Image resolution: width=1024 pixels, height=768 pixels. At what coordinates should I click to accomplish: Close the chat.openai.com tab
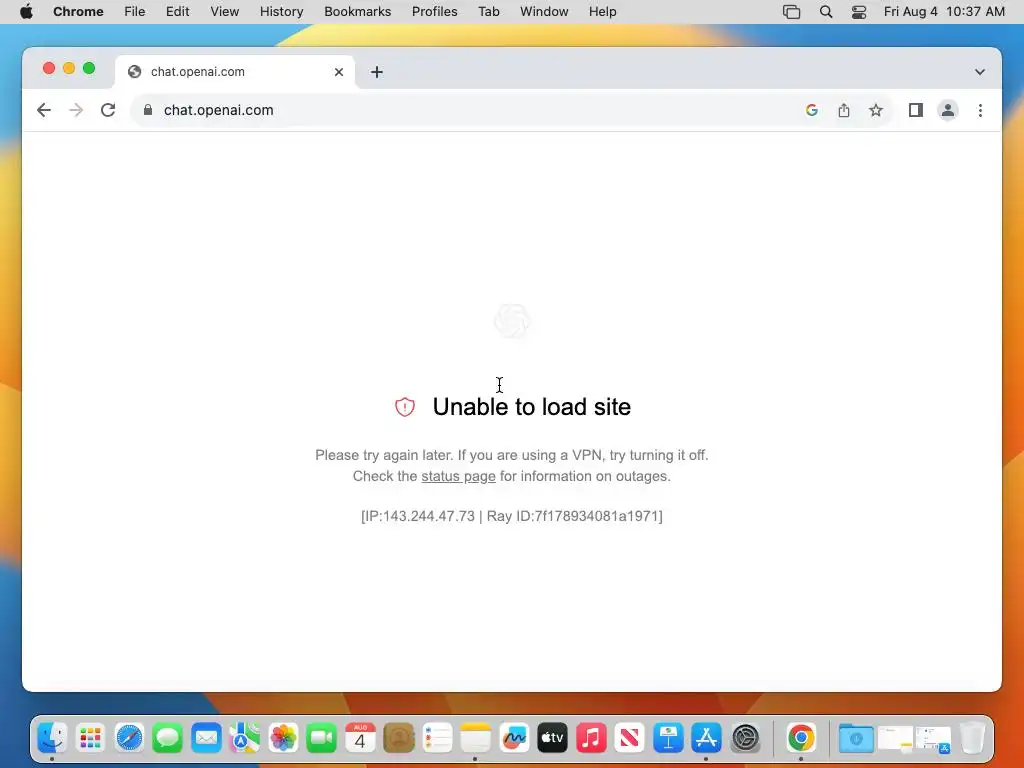339,72
